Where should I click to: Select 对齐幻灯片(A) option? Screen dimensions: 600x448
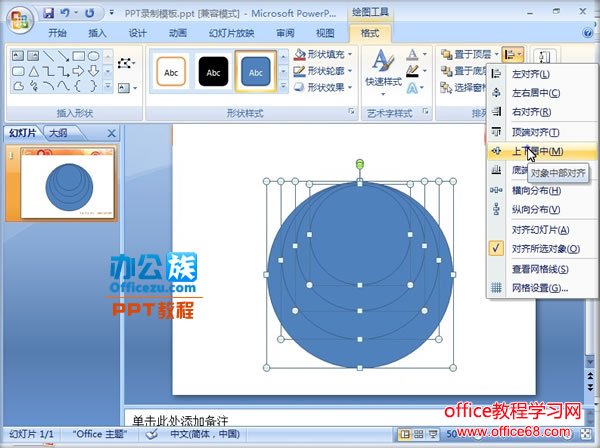pos(542,230)
